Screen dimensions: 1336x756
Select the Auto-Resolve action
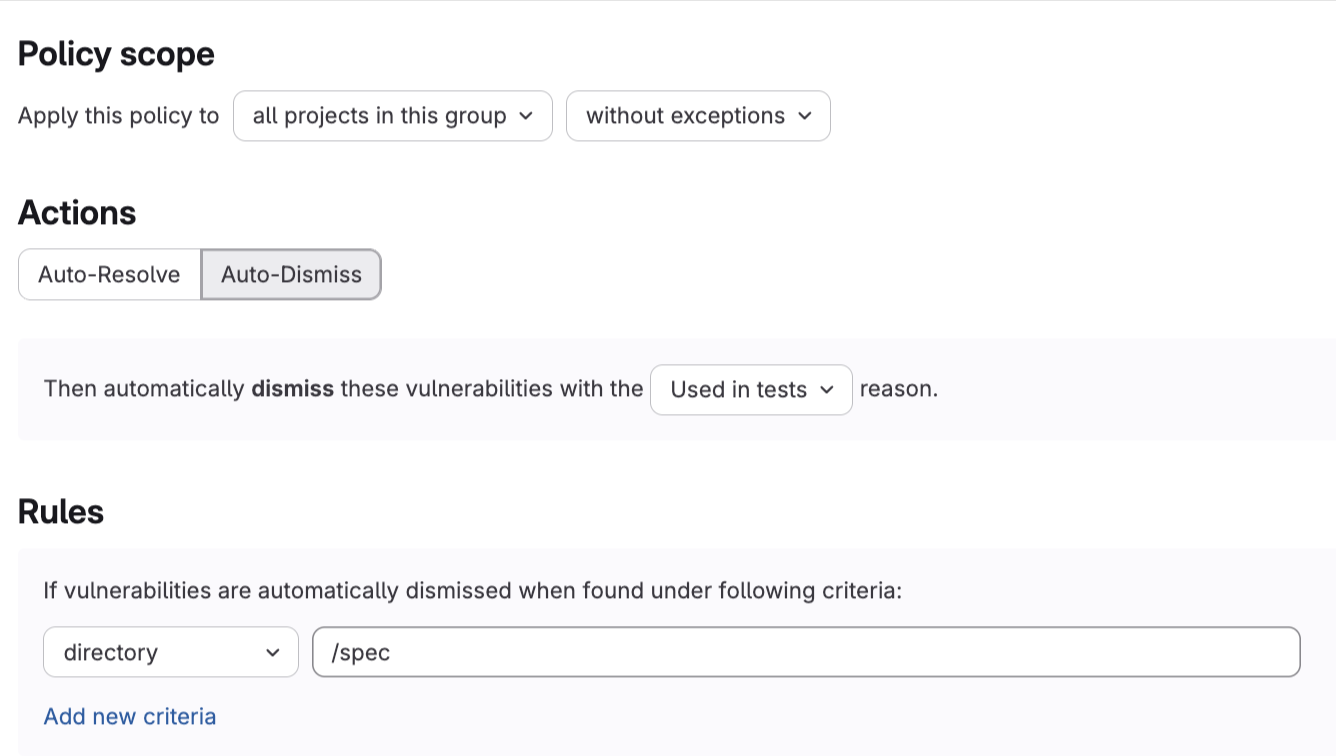[x=109, y=274]
